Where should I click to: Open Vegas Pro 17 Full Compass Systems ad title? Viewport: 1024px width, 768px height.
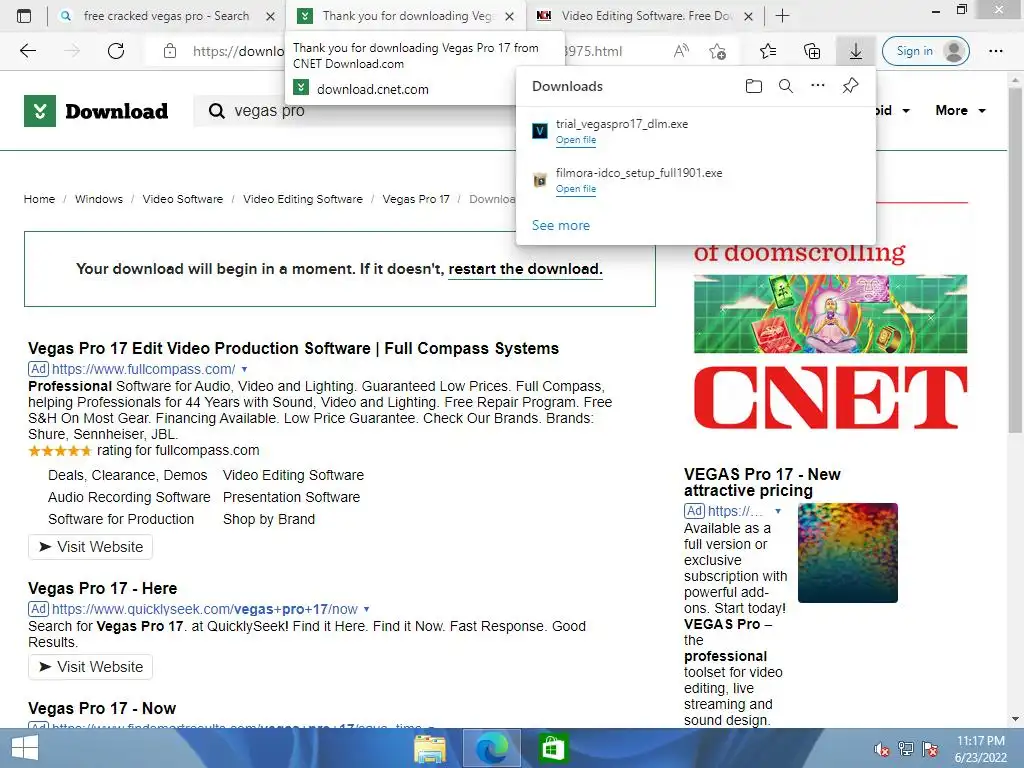click(x=293, y=349)
